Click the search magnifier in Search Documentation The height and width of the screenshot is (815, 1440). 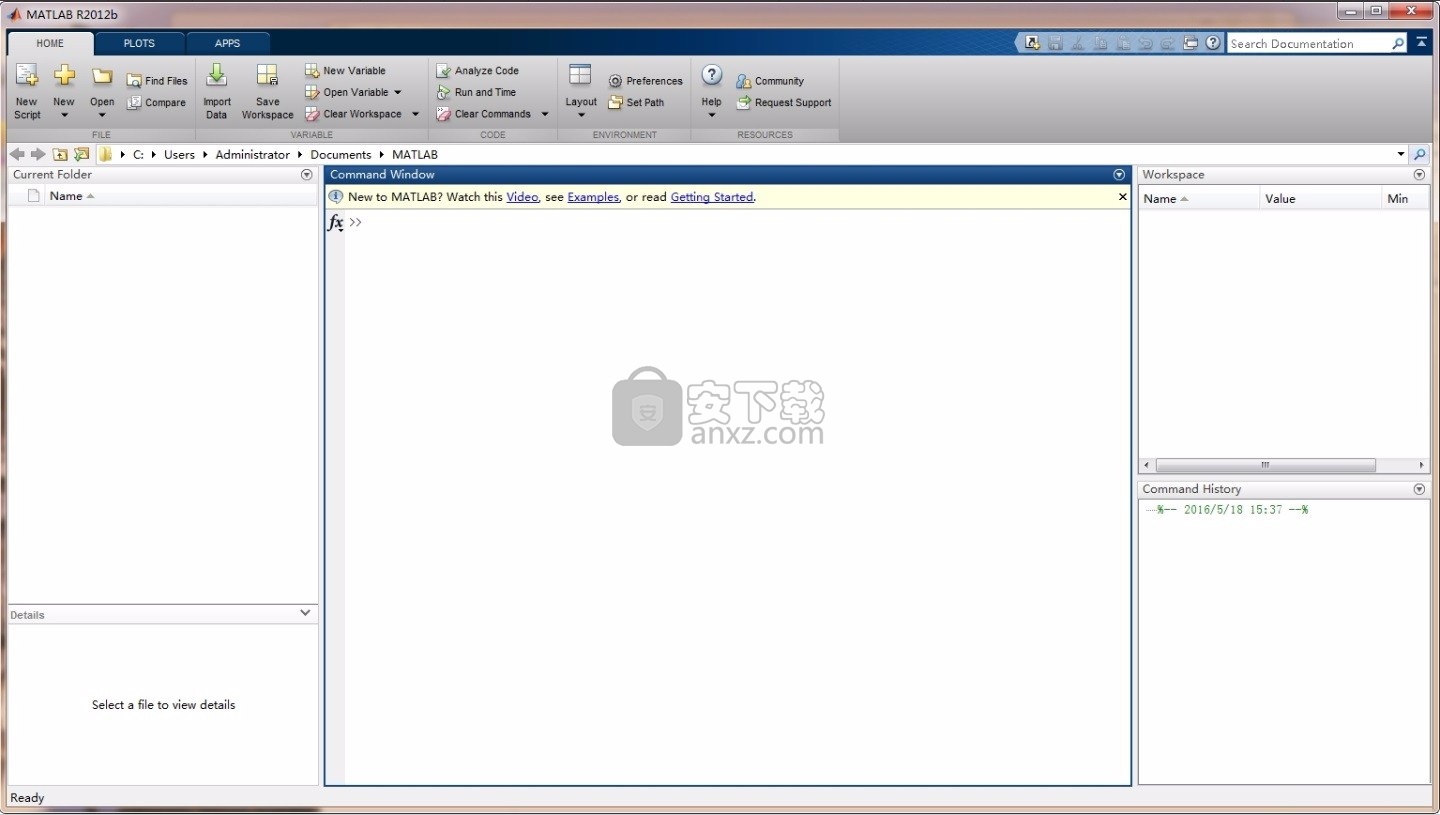pos(1398,43)
